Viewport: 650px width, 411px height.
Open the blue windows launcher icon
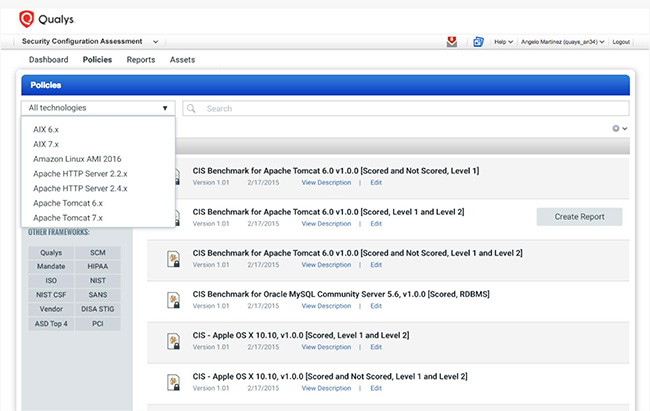point(478,41)
